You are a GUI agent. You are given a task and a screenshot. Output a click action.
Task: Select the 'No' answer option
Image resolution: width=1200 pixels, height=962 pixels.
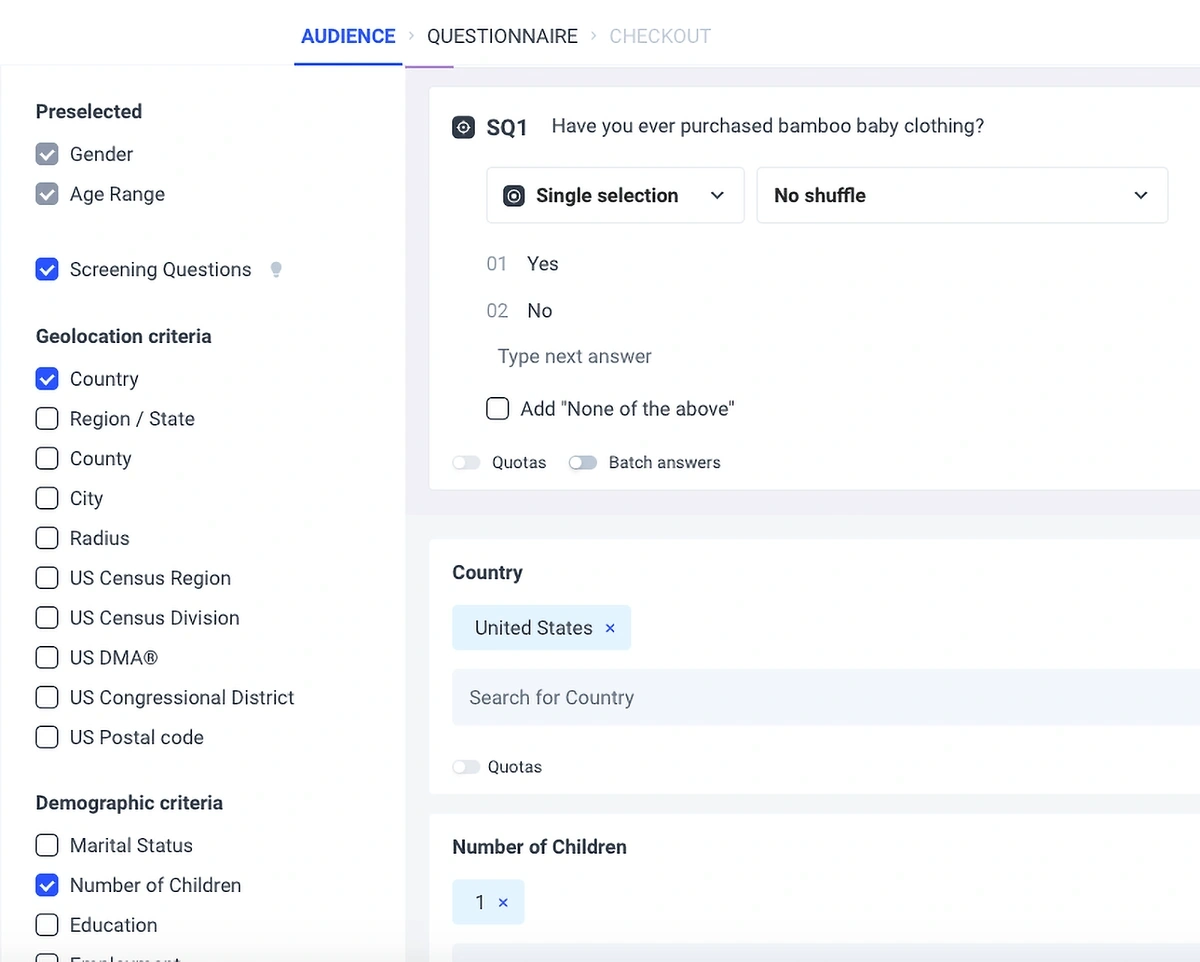point(540,311)
